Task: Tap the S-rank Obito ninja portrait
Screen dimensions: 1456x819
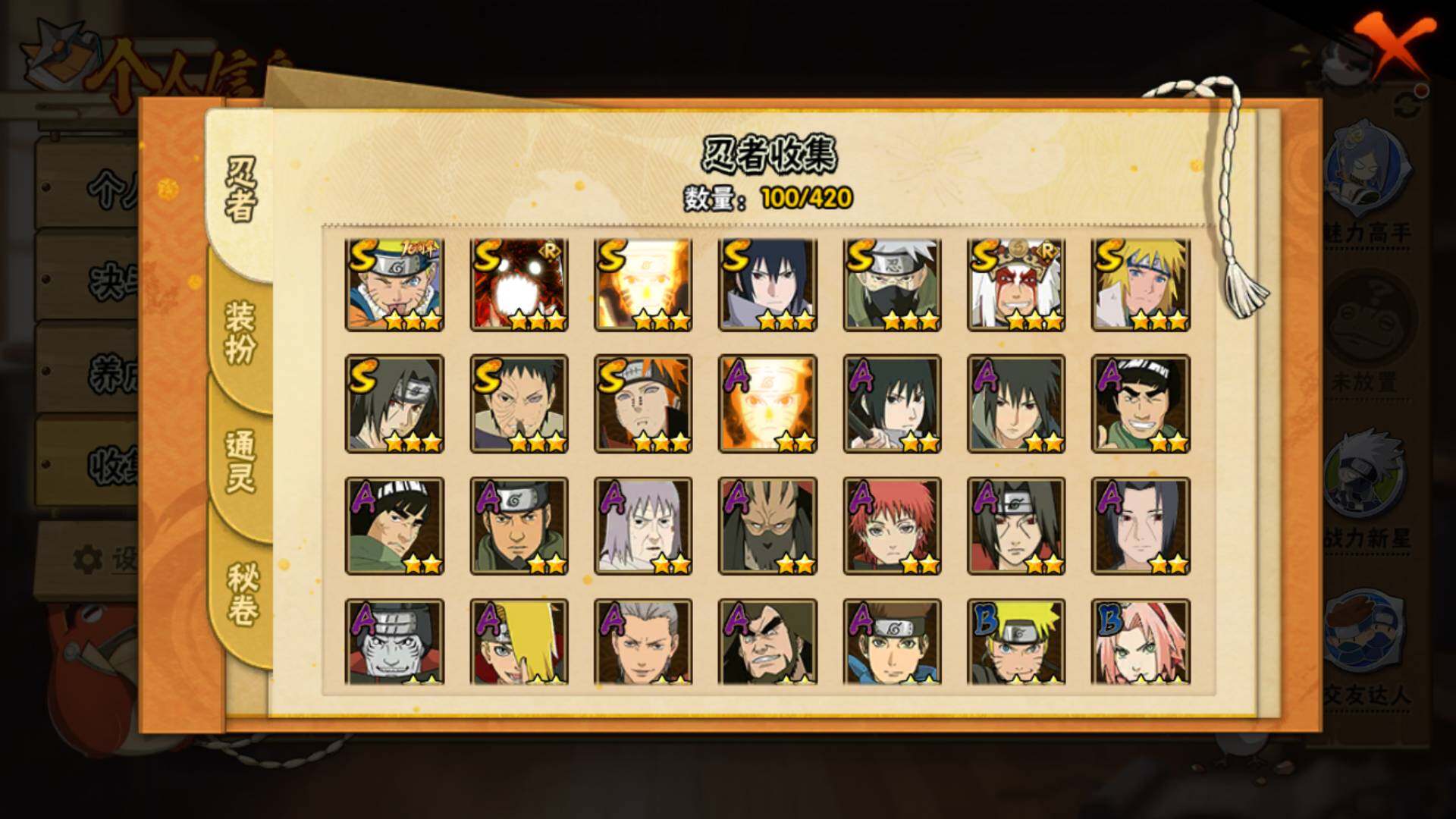Action: click(x=519, y=403)
